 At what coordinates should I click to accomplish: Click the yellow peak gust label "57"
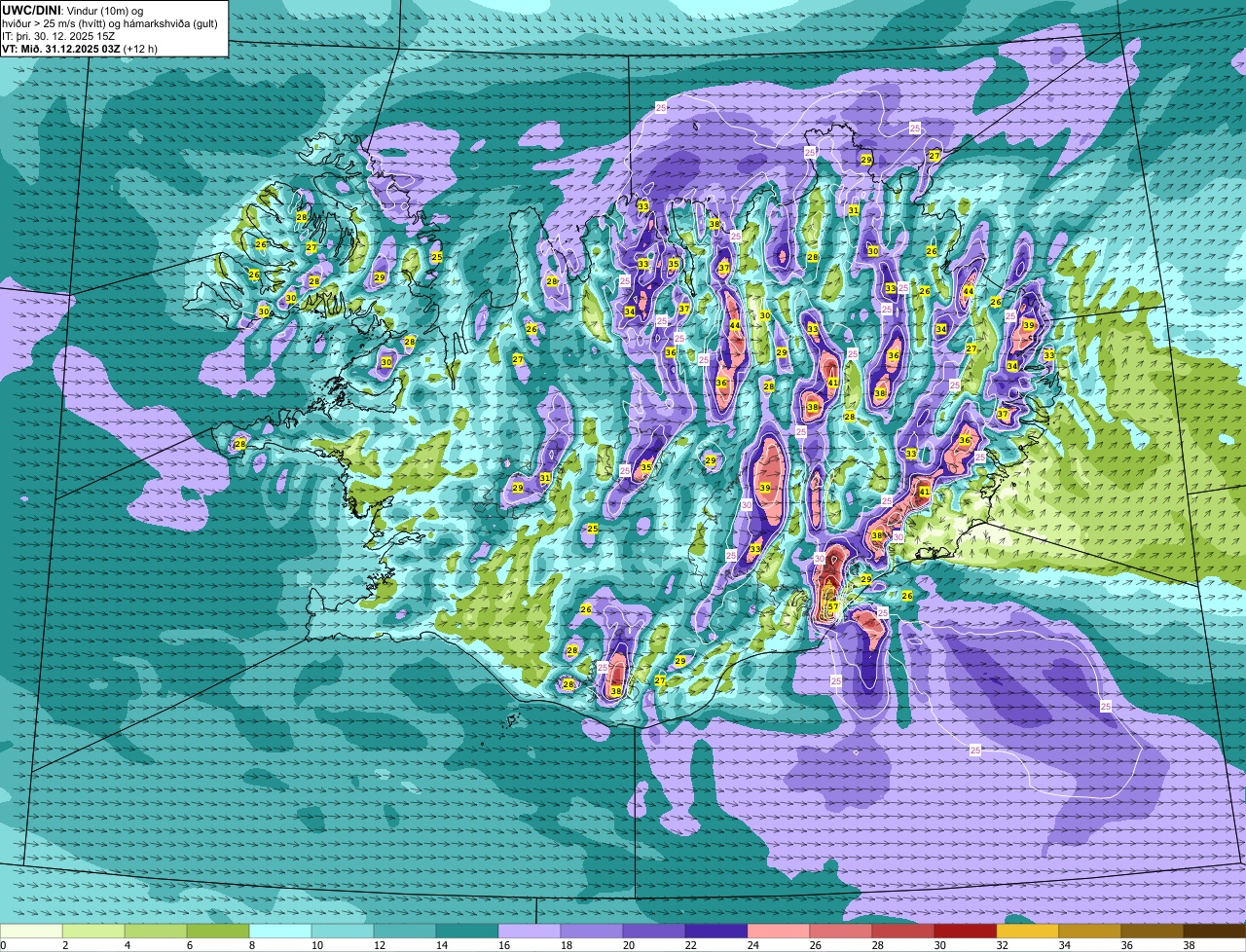(x=833, y=606)
